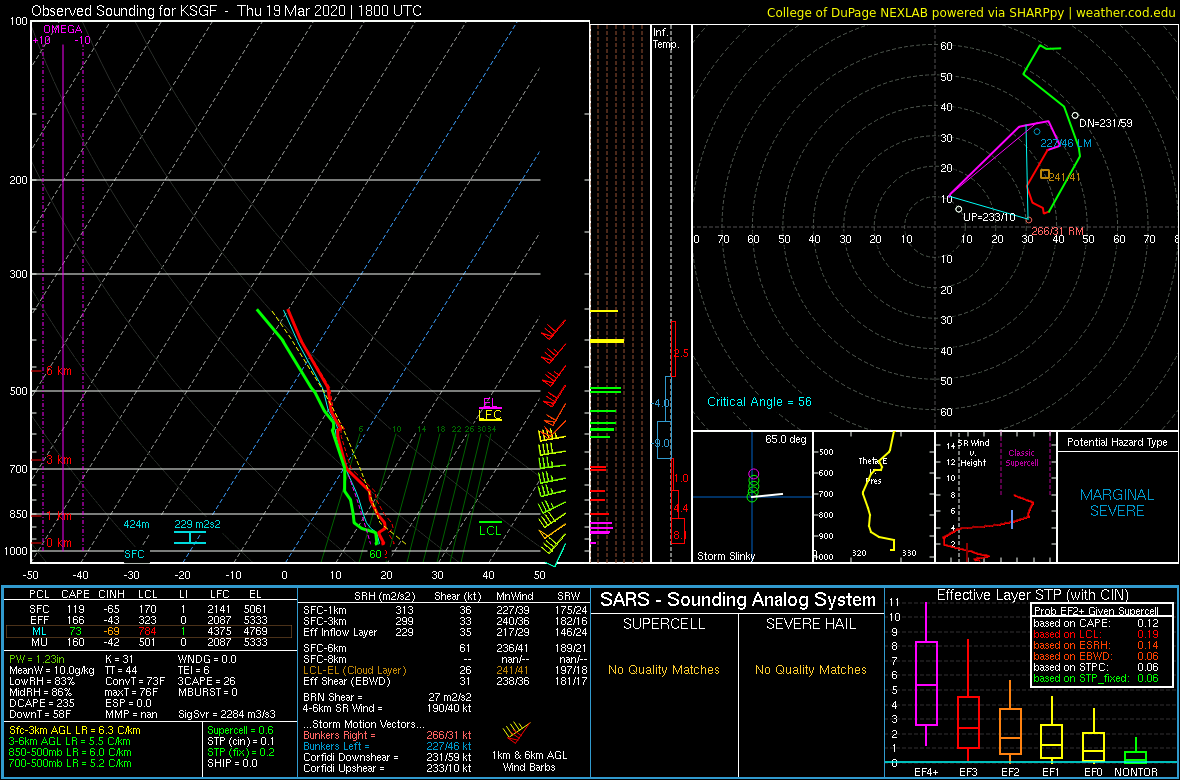The height and width of the screenshot is (780, 1180).
Task: Click the 'Corfidi Downshear = 231/59 kt' line
Action: pos(388,757)
